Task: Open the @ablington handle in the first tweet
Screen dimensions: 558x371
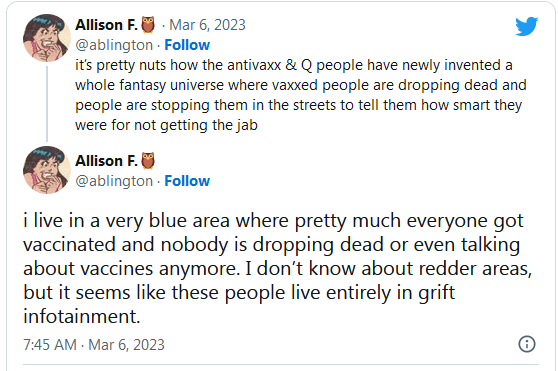Action: point(114,45)
